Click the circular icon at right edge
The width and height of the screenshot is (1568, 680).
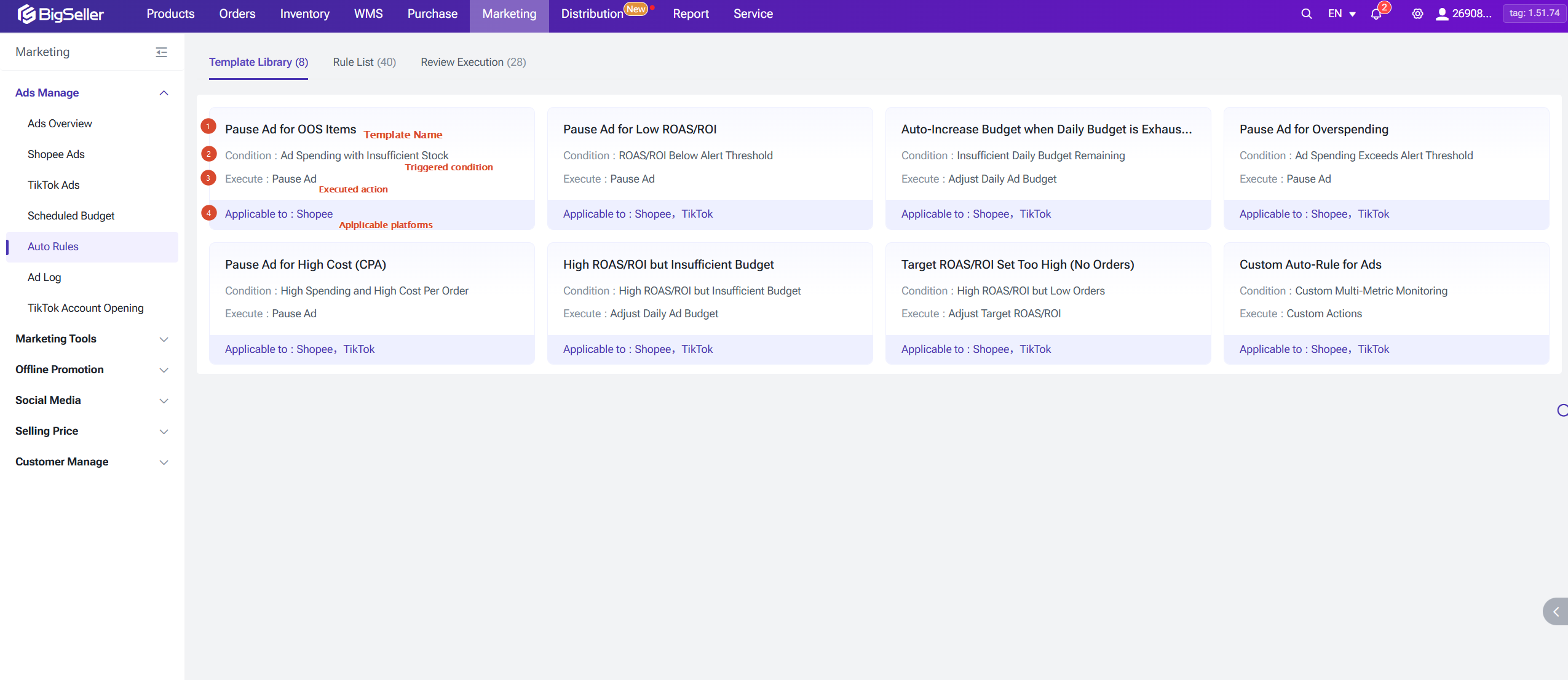click(x=1562, y=410)
